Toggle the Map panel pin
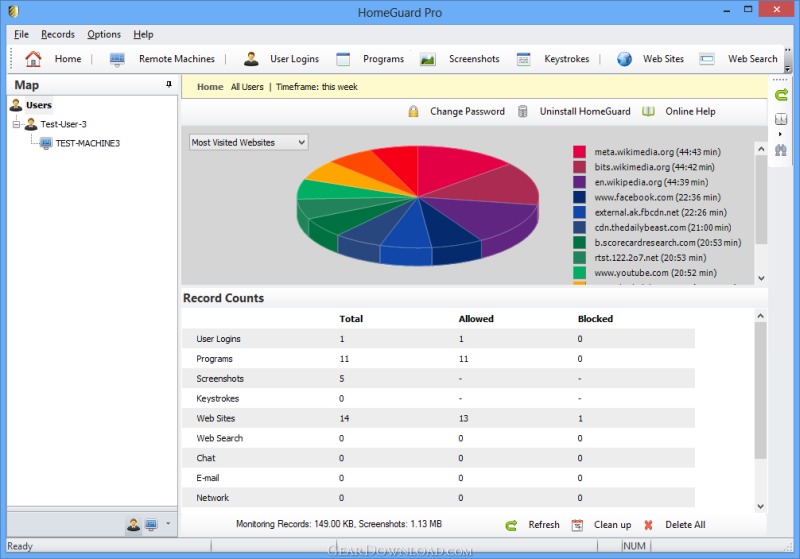Image resolution: width=800 pixels, height=559 pixels. (168, 85)
